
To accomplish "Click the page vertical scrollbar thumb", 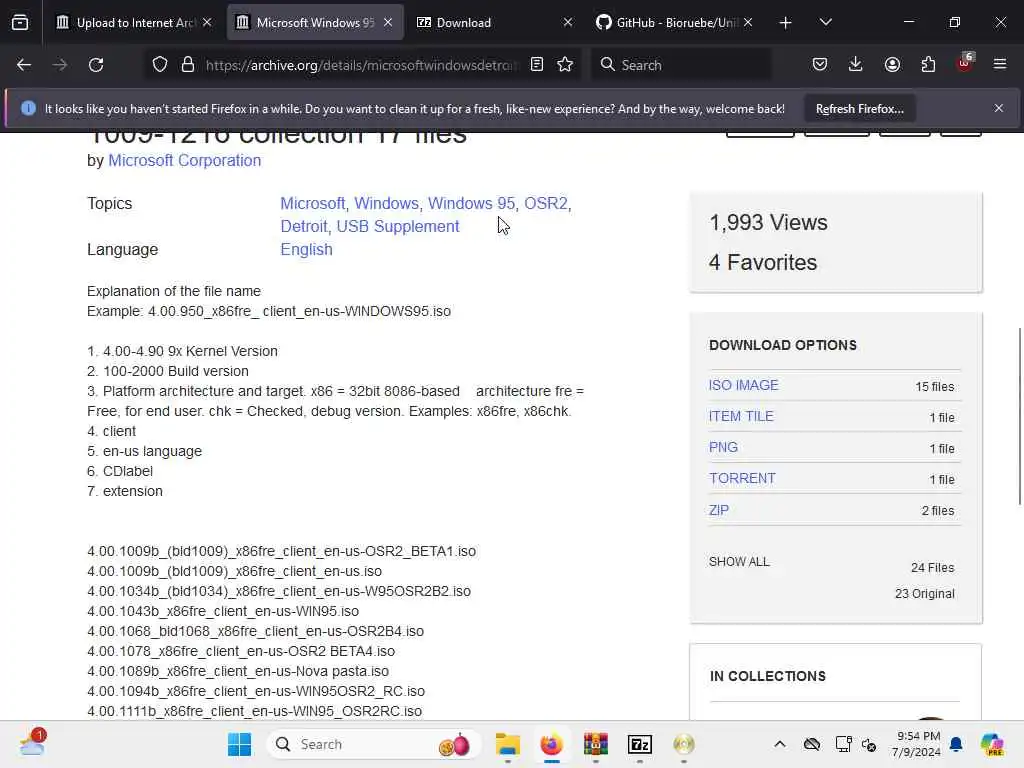I will click(1019, 416).
